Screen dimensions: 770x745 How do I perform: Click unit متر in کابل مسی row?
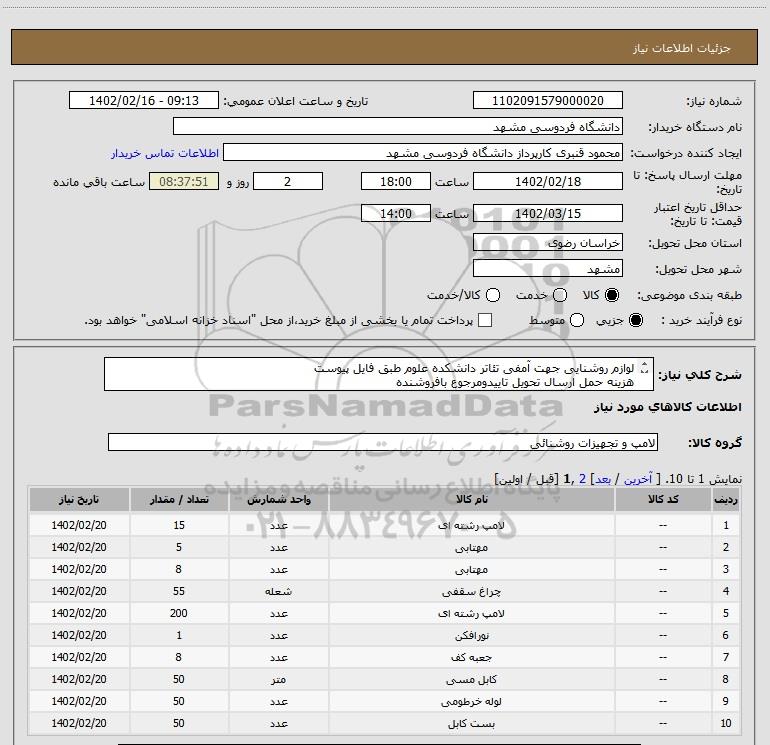tap(278, 680)
